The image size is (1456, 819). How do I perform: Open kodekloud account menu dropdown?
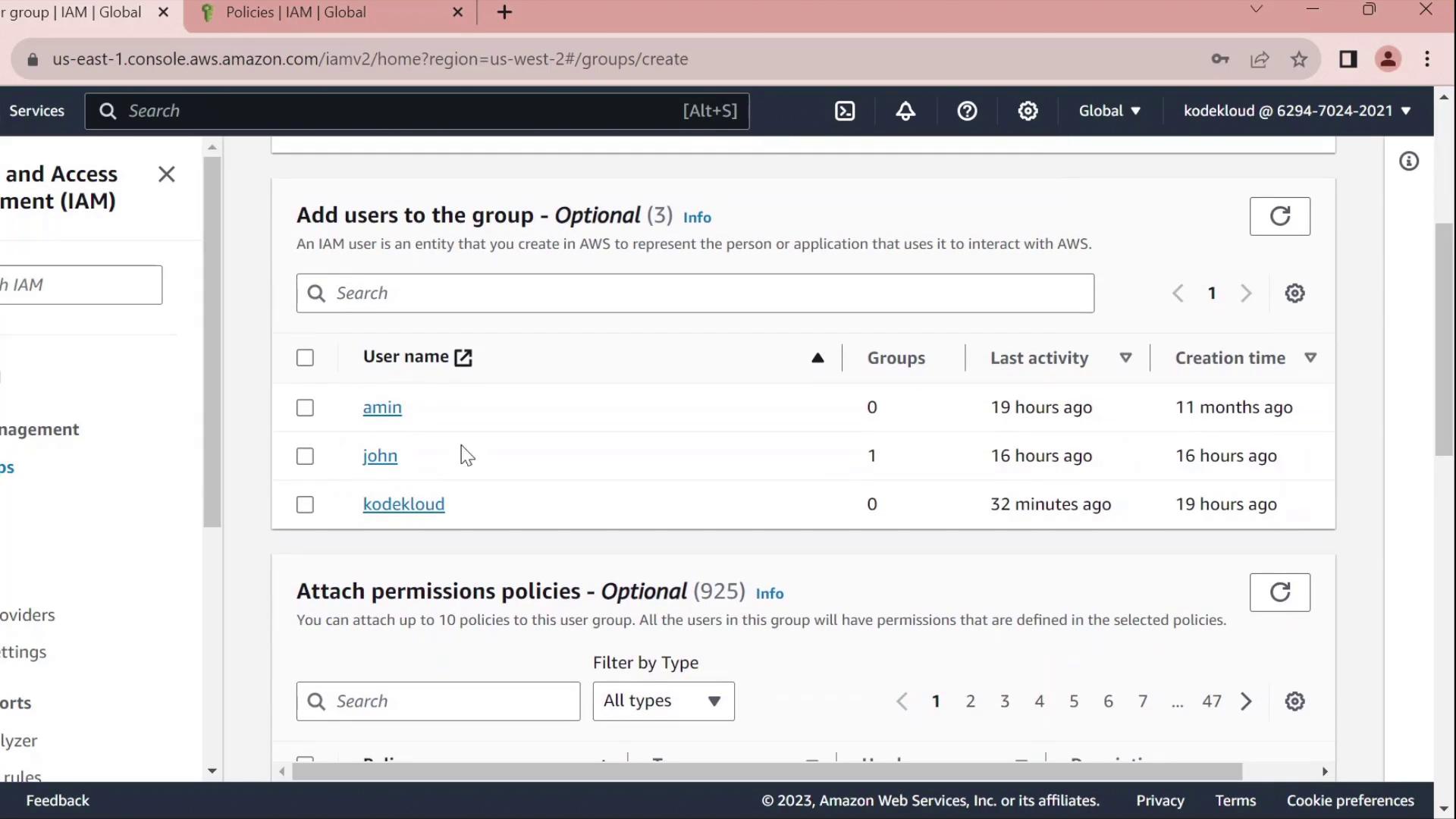[x=1297, y=111]
